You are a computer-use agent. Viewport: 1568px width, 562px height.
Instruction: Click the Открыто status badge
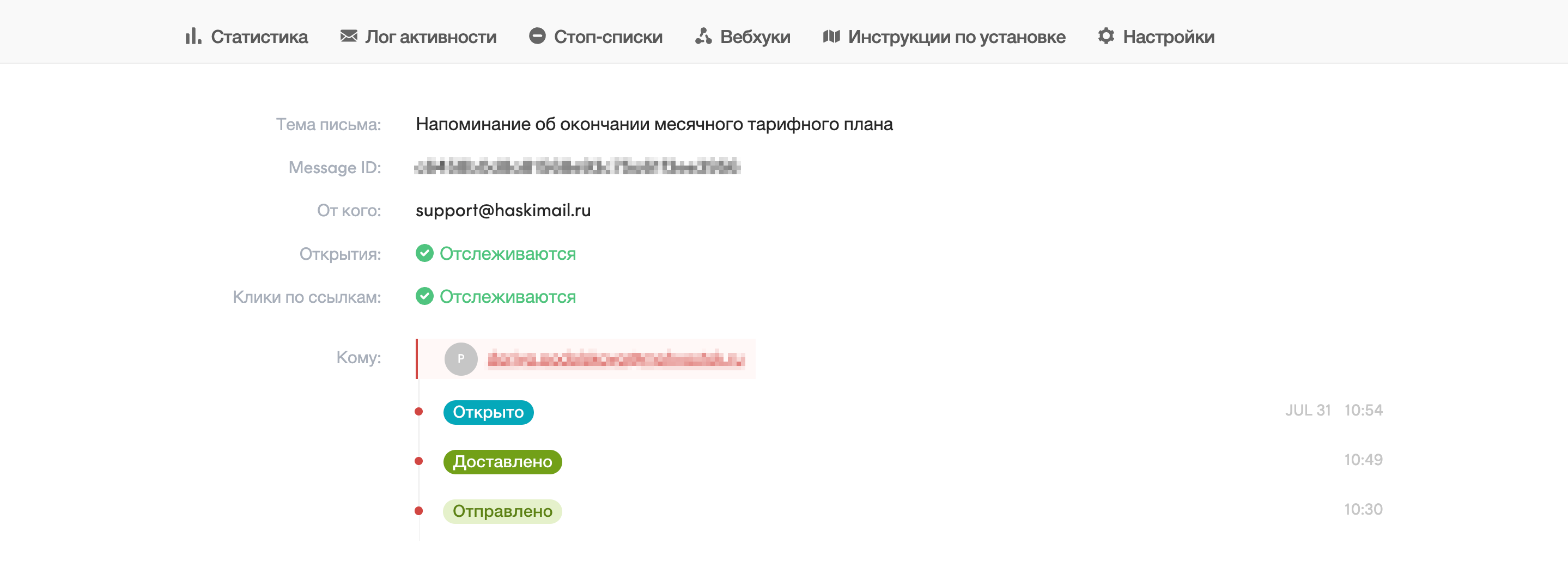[x=488, y=412]
